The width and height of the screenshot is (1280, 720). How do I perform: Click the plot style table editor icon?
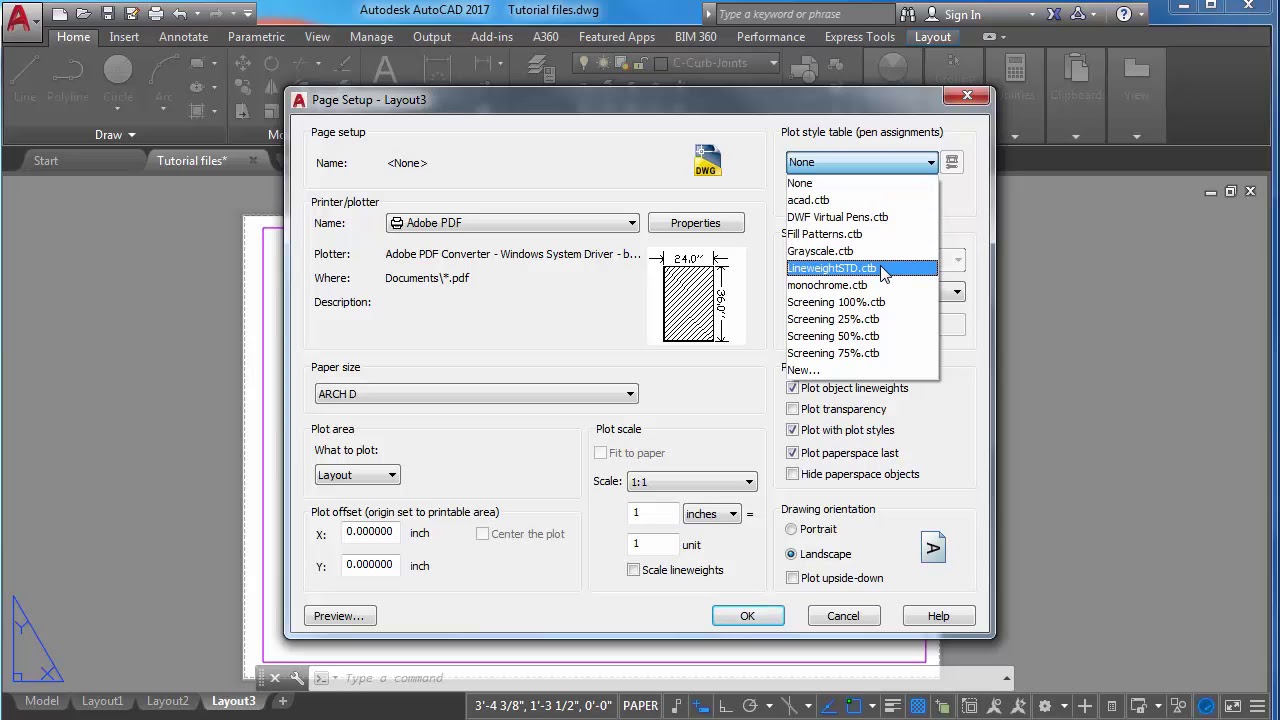952,162
